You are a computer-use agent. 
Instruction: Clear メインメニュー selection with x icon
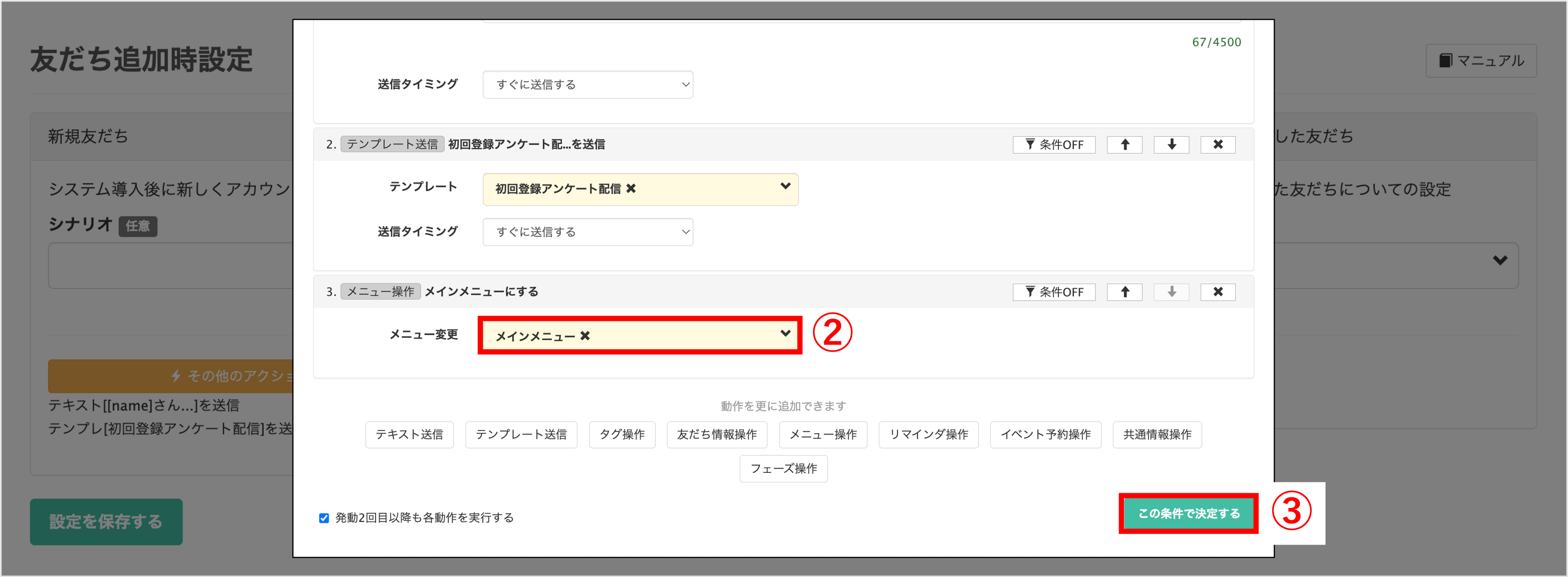coord(585,336)
